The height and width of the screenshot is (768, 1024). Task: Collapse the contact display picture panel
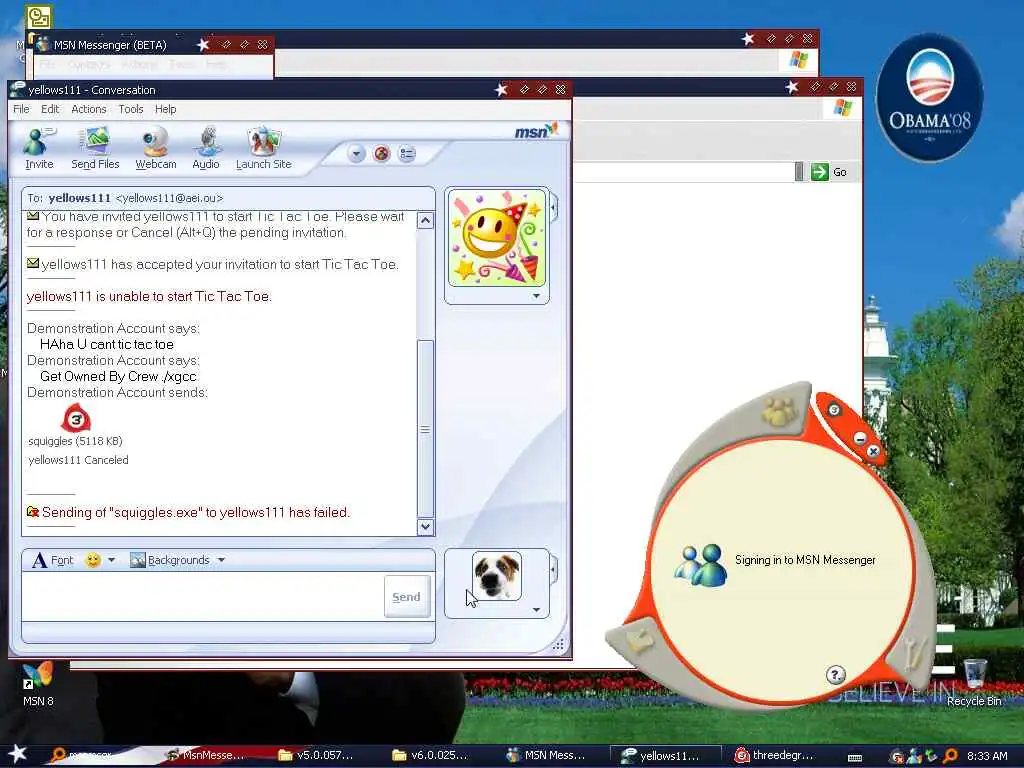[554, 209]
